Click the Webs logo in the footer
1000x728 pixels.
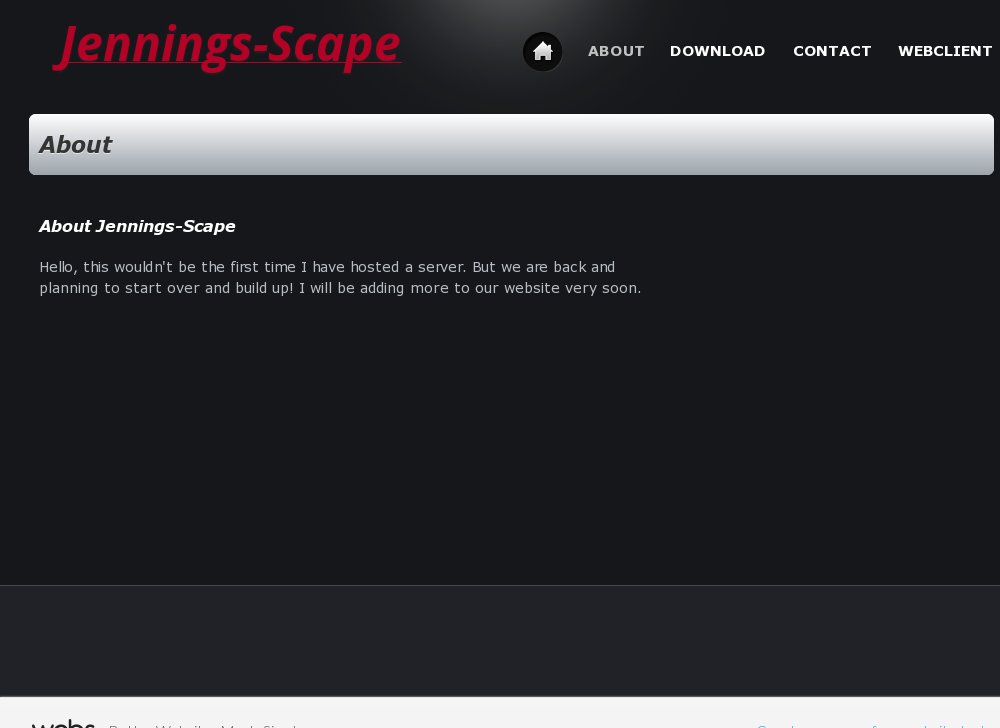(x=62, y=723)
